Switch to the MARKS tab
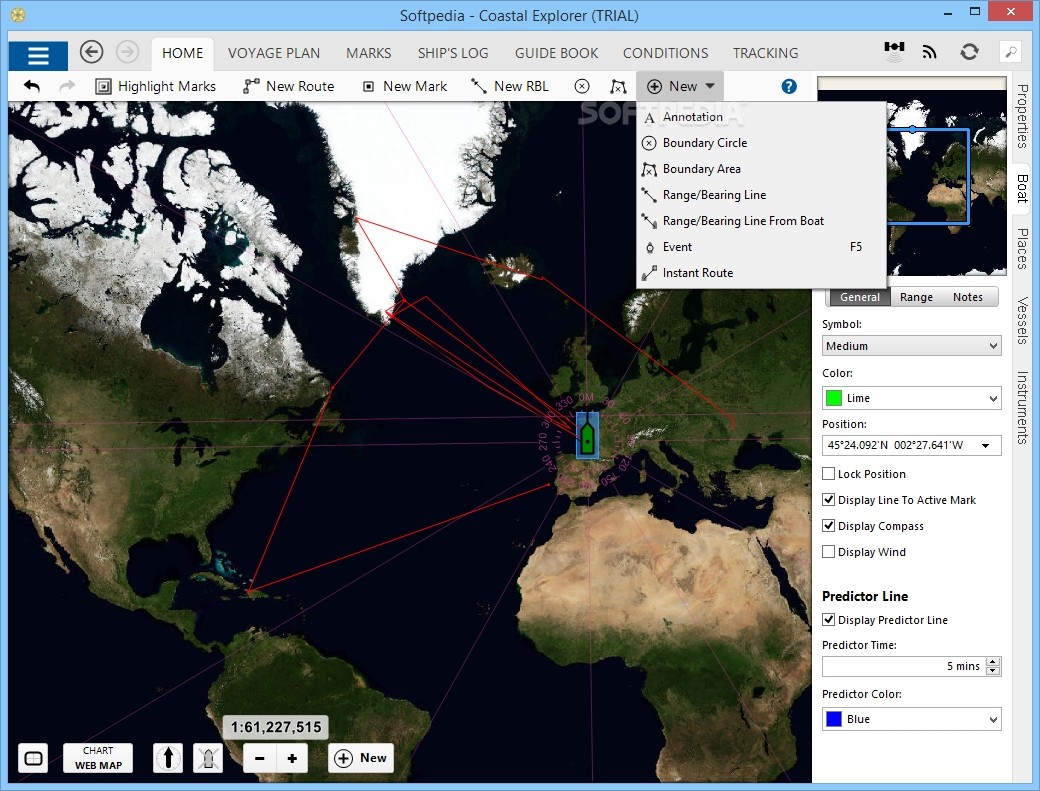 (x=369, y=53)
